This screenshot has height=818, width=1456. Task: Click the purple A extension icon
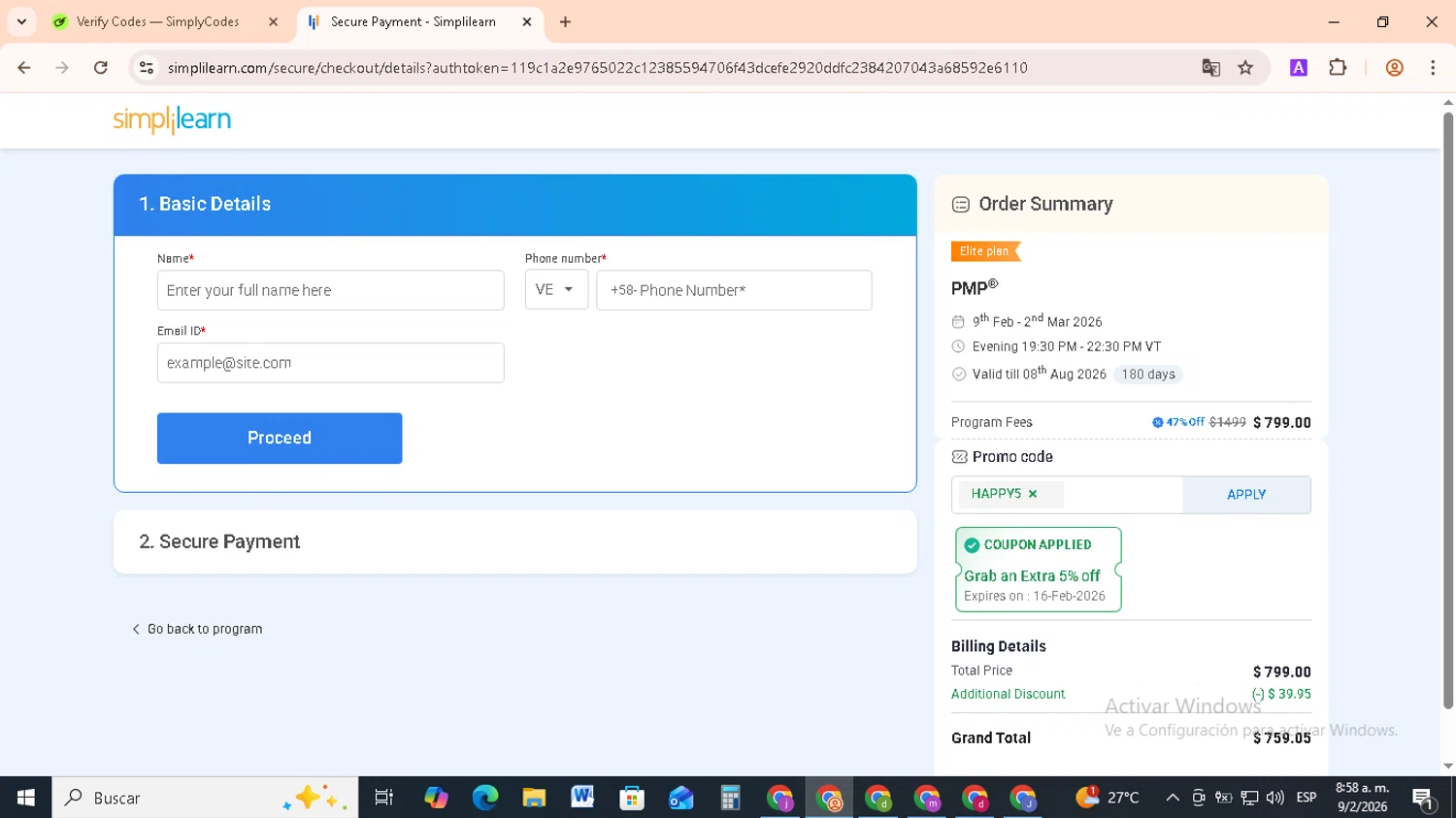pos(1299,68)
